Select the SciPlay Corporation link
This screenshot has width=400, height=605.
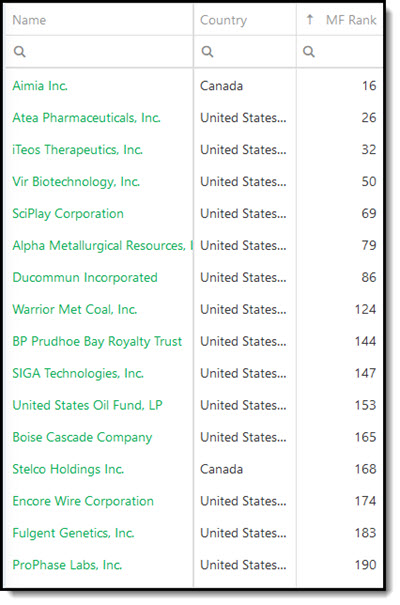pyautogui.click(x=68, y=214)
